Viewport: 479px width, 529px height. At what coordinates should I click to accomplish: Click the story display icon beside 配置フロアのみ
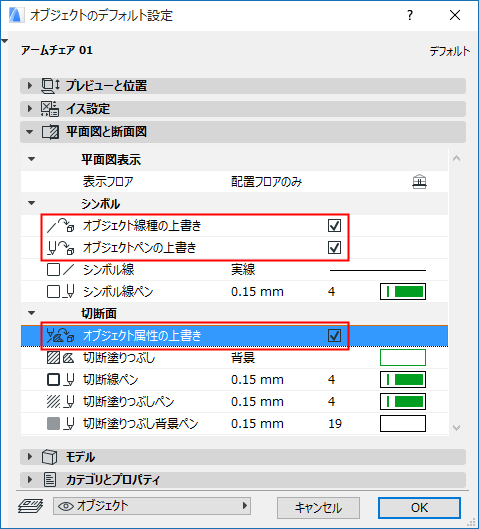pyautogui.click(x=419, y=182)
